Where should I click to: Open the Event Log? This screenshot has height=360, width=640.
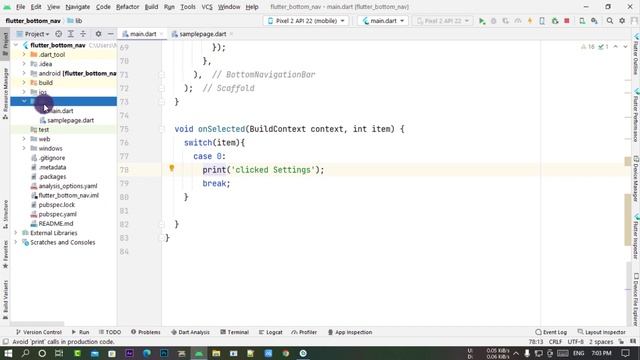pyautogui.click(x=551, y=332)
